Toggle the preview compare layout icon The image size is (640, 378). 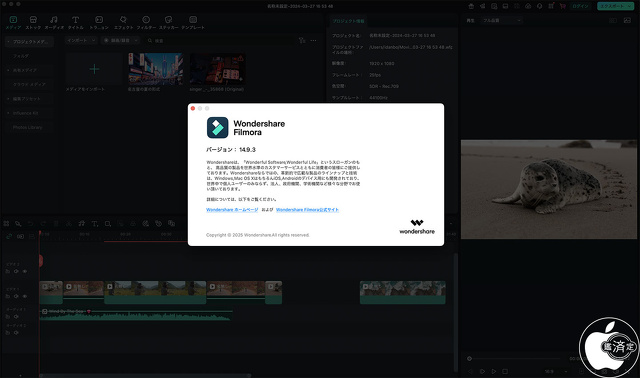(613, 20)
